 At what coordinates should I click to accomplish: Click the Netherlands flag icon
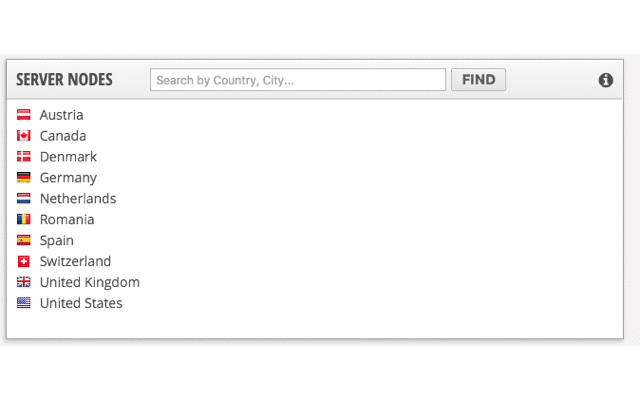[24, 199]
